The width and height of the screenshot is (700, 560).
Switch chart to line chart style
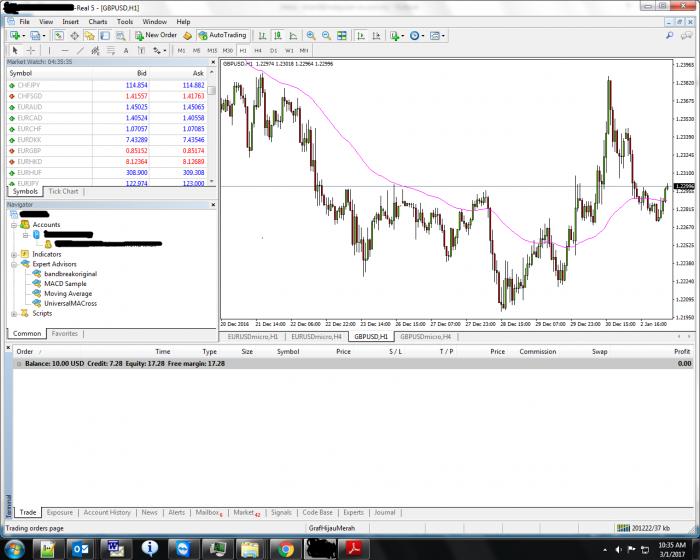point(293,36)
